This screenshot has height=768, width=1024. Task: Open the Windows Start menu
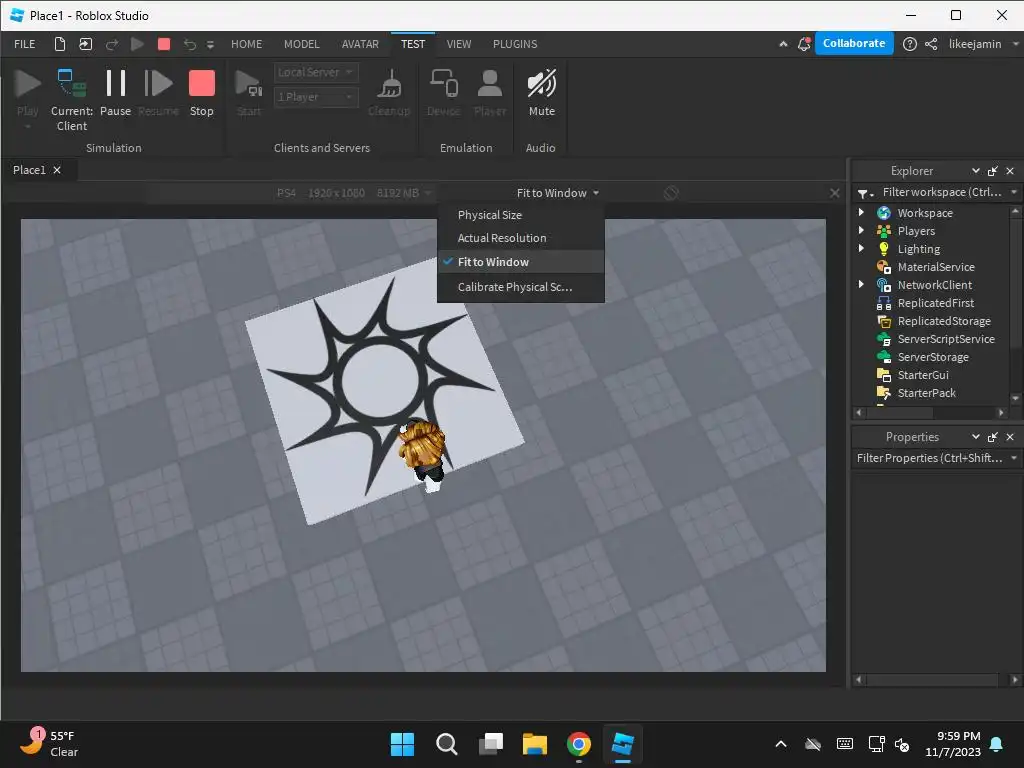click(402, 744)
